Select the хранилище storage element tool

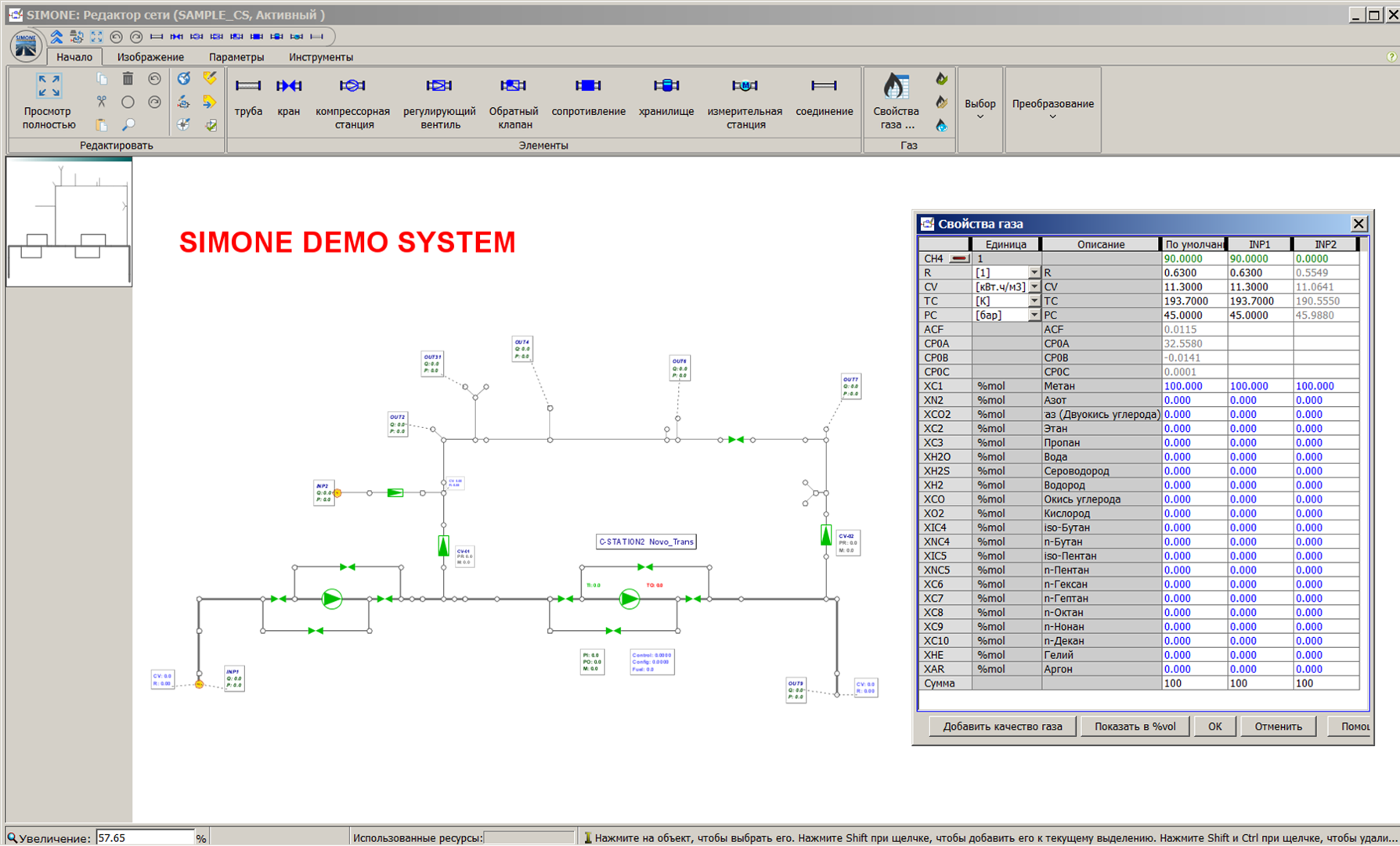click(666, 97)
